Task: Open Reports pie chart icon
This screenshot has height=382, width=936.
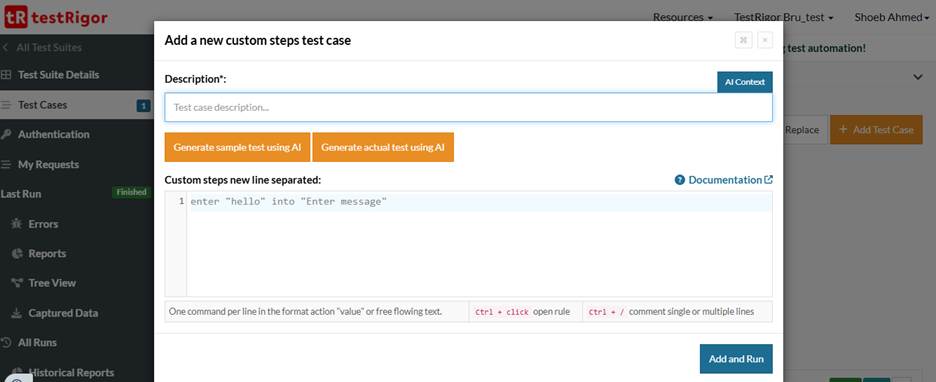Action: [17, 254]
